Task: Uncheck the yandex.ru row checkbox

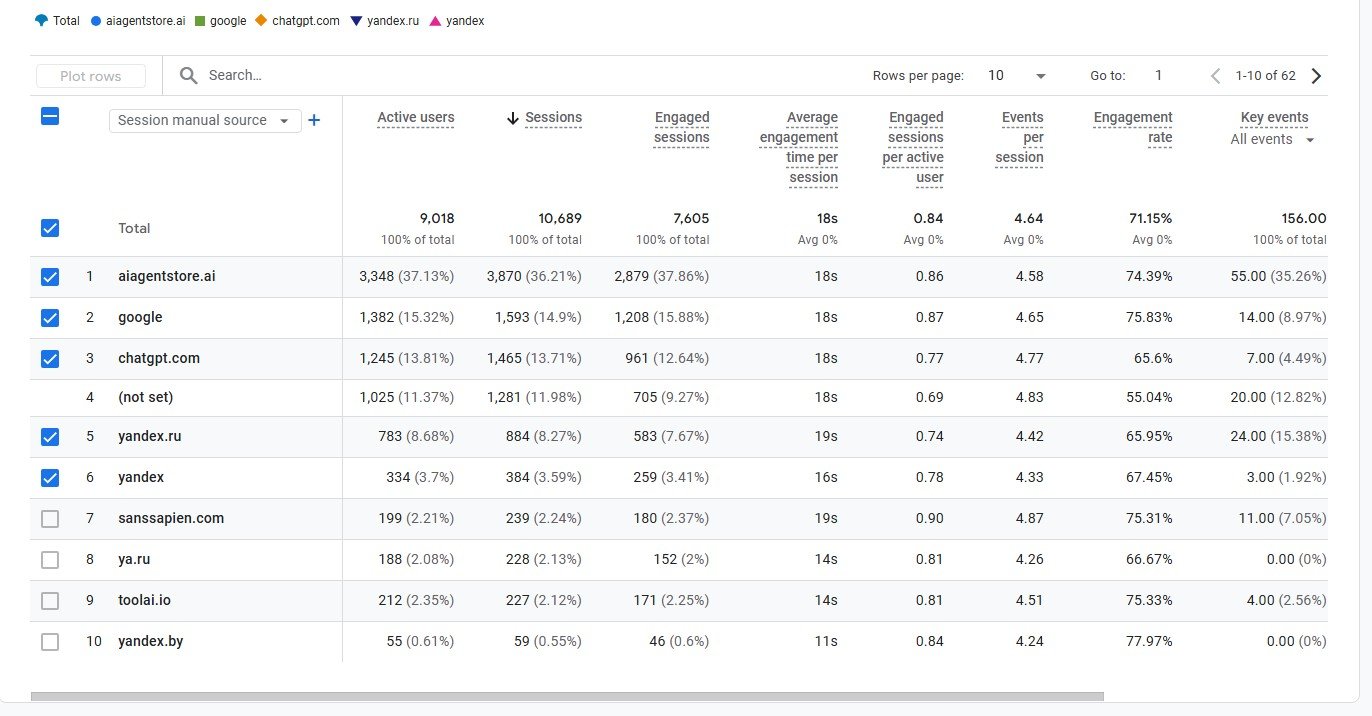Action: click(50, 437)
